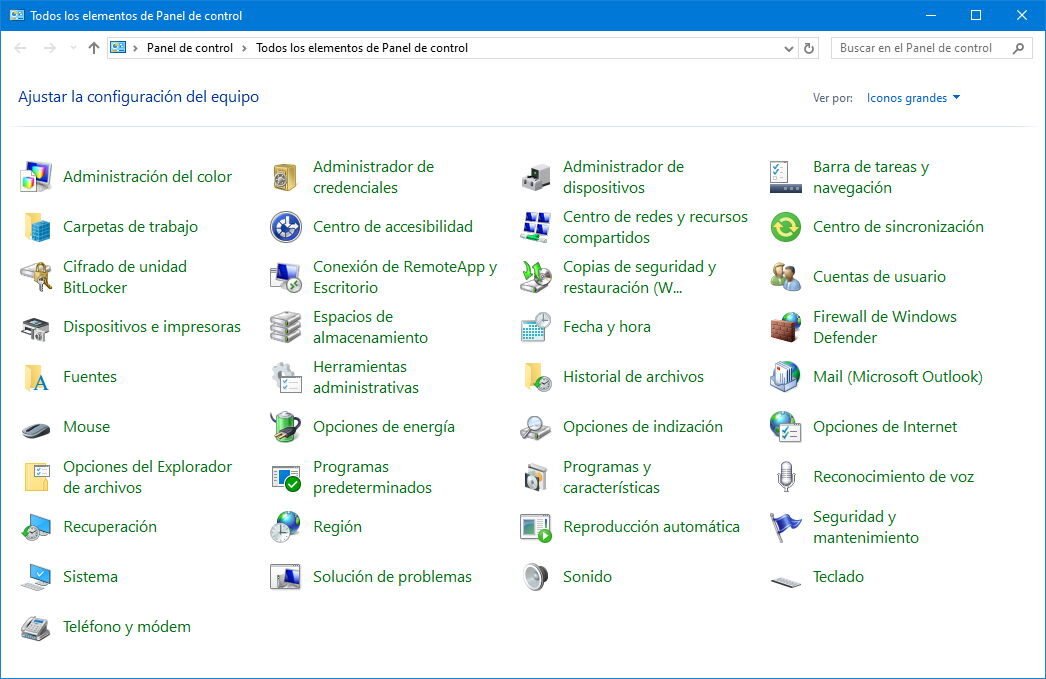Screen dimensions: 1046x679
Task: Open the Iconos grandes view dropdown
Action: pos(912,97)
